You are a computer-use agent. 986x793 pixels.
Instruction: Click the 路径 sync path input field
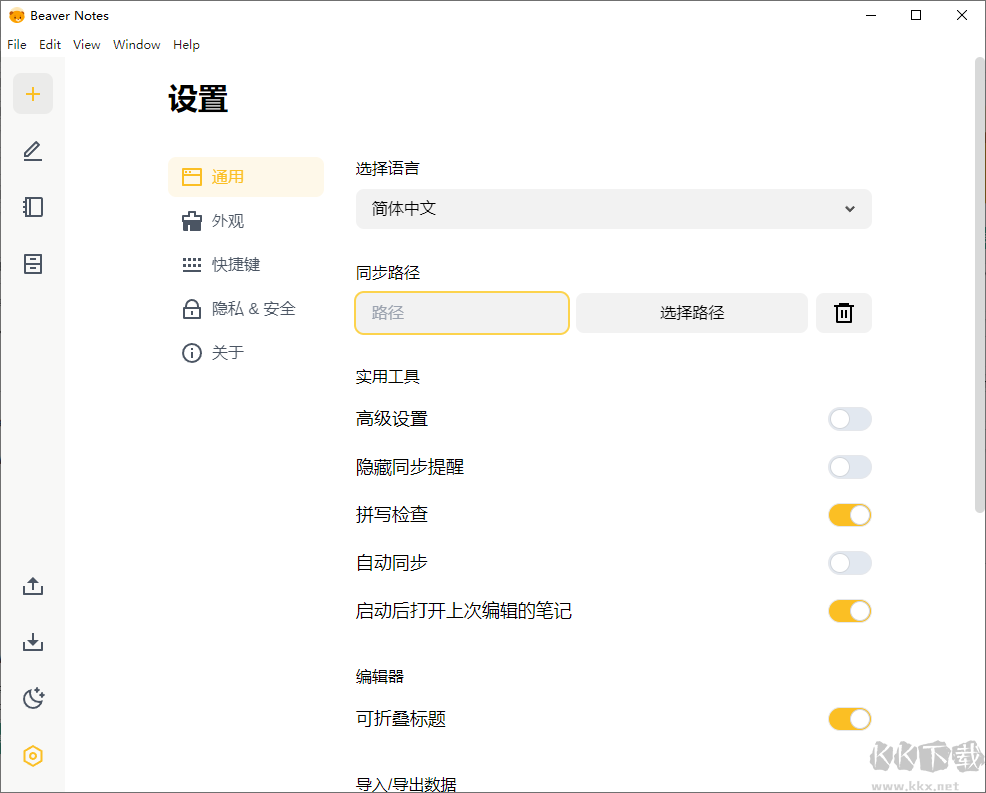(462, 313)
